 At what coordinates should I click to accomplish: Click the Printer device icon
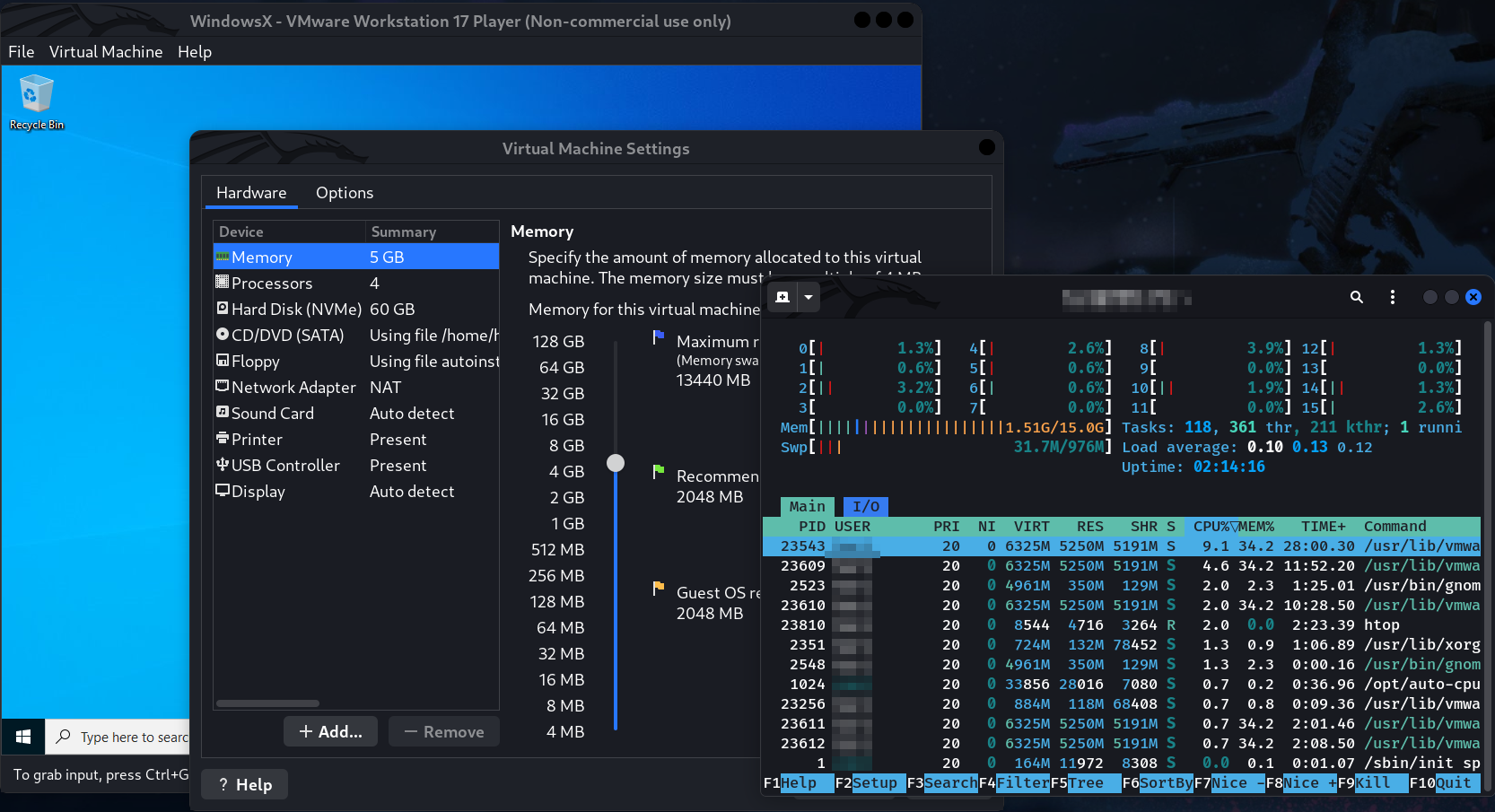[x=223, y=438]
